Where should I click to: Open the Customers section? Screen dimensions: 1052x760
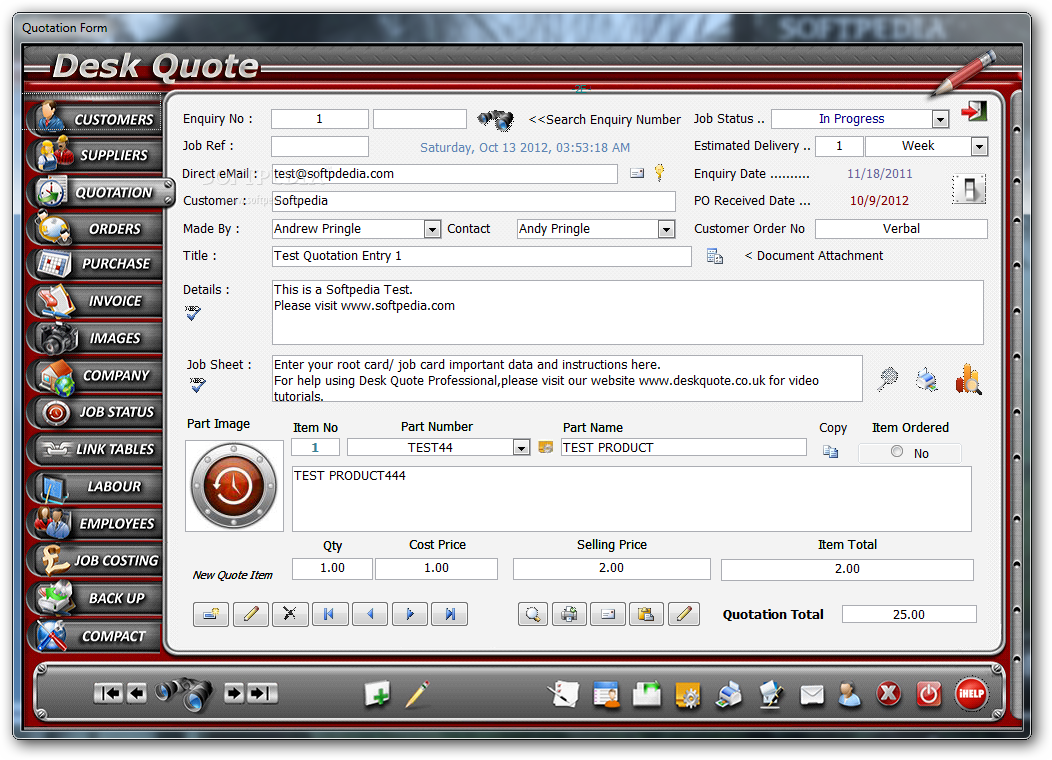95,118
